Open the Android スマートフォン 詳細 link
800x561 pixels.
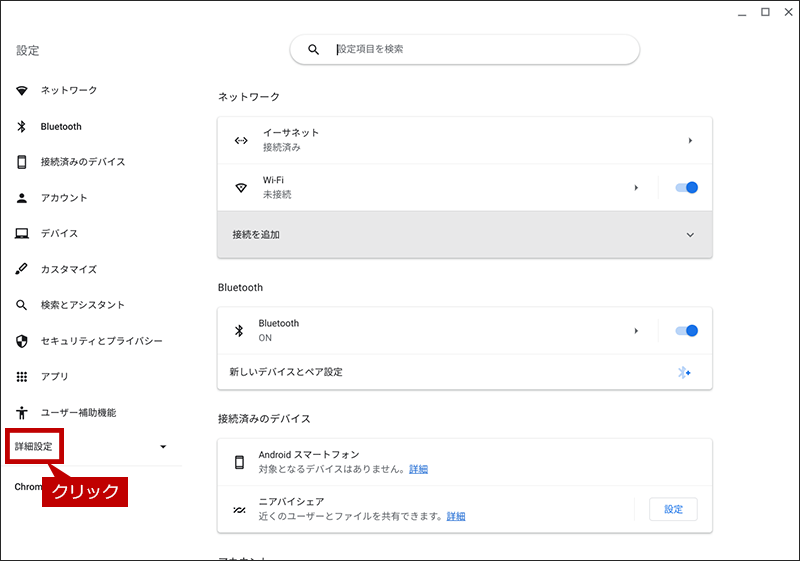[x=418, y=469]
